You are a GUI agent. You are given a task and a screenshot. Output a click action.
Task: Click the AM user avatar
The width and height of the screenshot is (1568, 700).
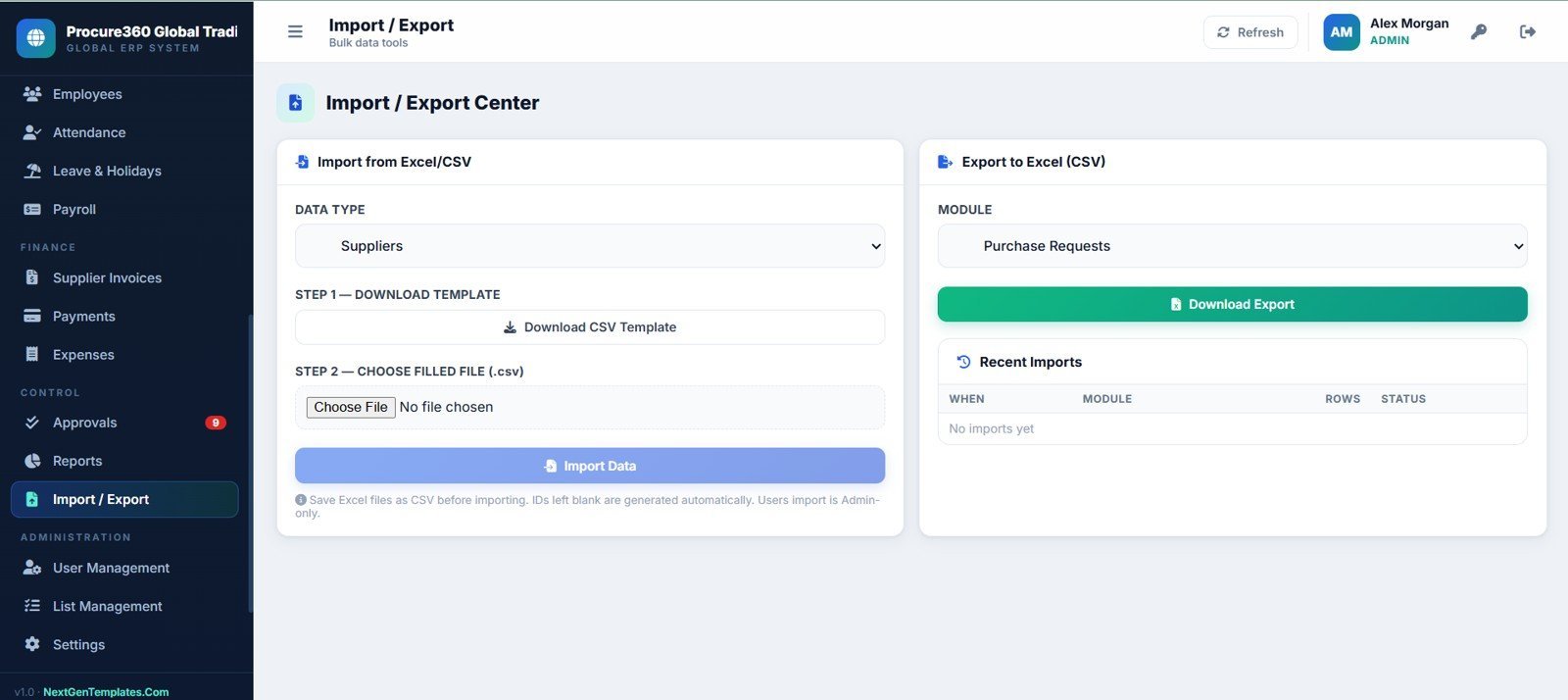(1342, 32)
